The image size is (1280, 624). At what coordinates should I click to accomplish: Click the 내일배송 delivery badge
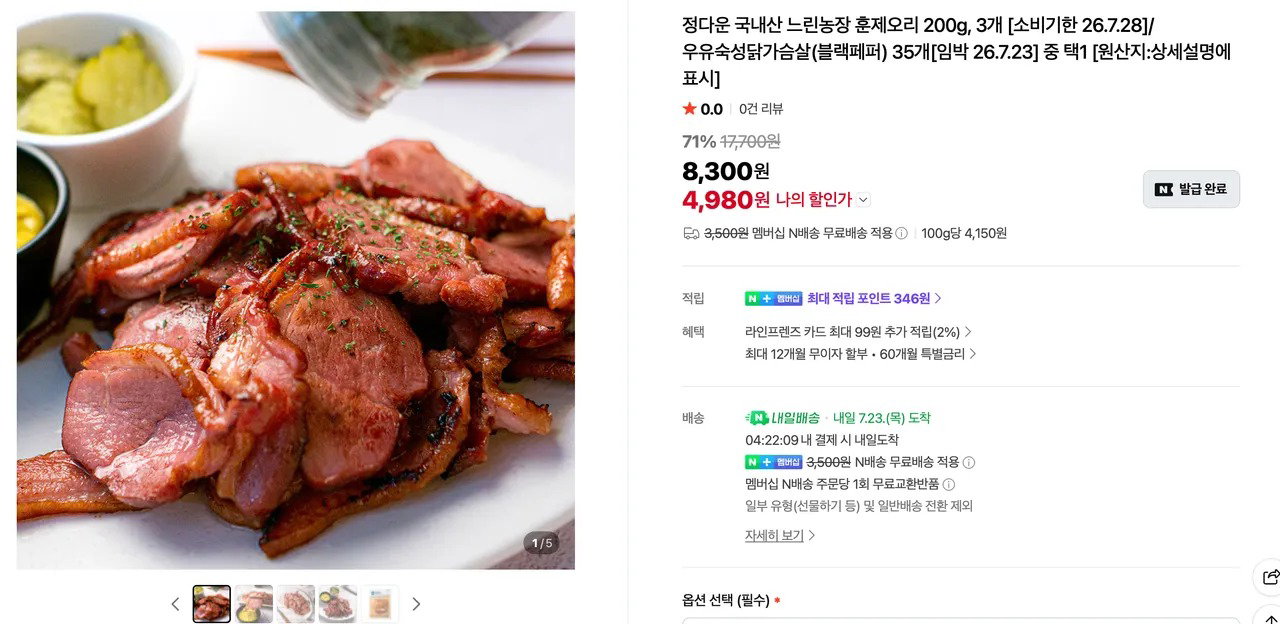click(x=783, y=418)
